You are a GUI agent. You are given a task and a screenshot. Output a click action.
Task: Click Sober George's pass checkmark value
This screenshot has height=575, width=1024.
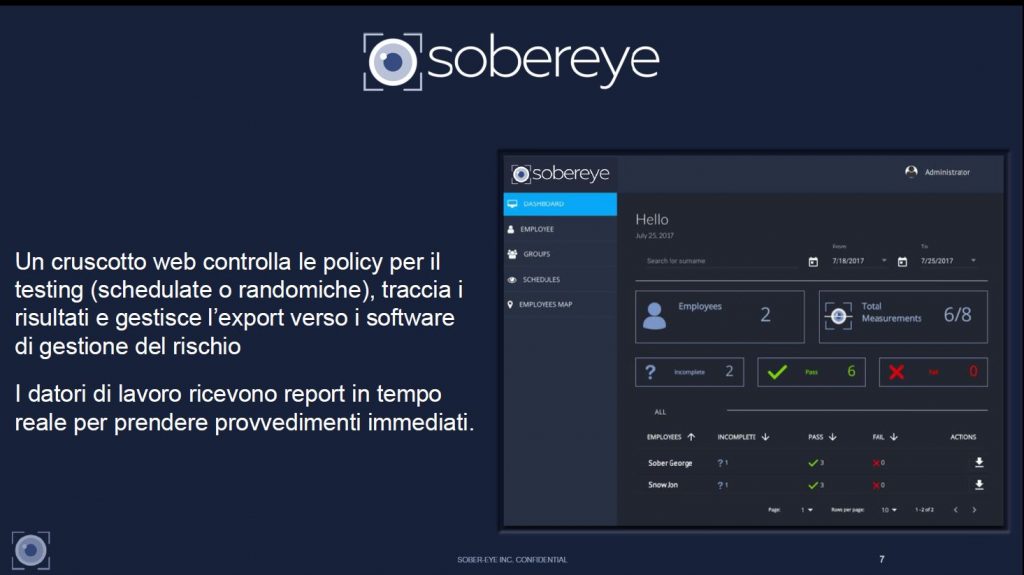pyautogui.click(x=816, y=463)
